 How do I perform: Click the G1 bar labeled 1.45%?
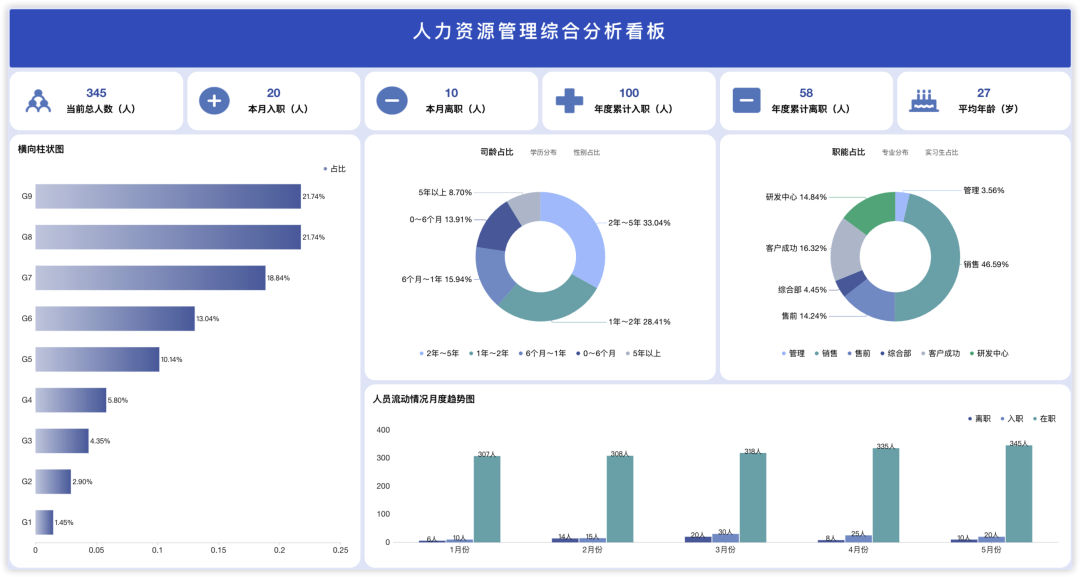click(44, 522)
